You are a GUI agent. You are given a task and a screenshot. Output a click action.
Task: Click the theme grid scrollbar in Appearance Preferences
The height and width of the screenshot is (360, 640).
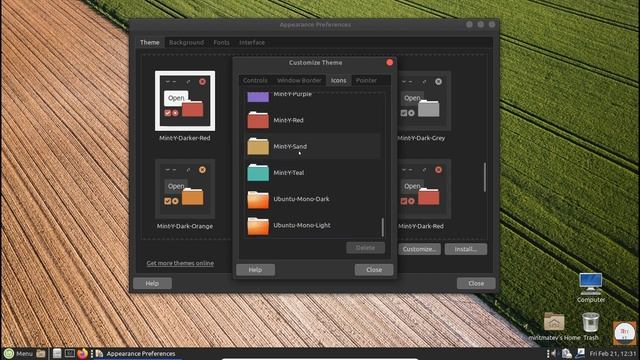(x=484, y=177)
